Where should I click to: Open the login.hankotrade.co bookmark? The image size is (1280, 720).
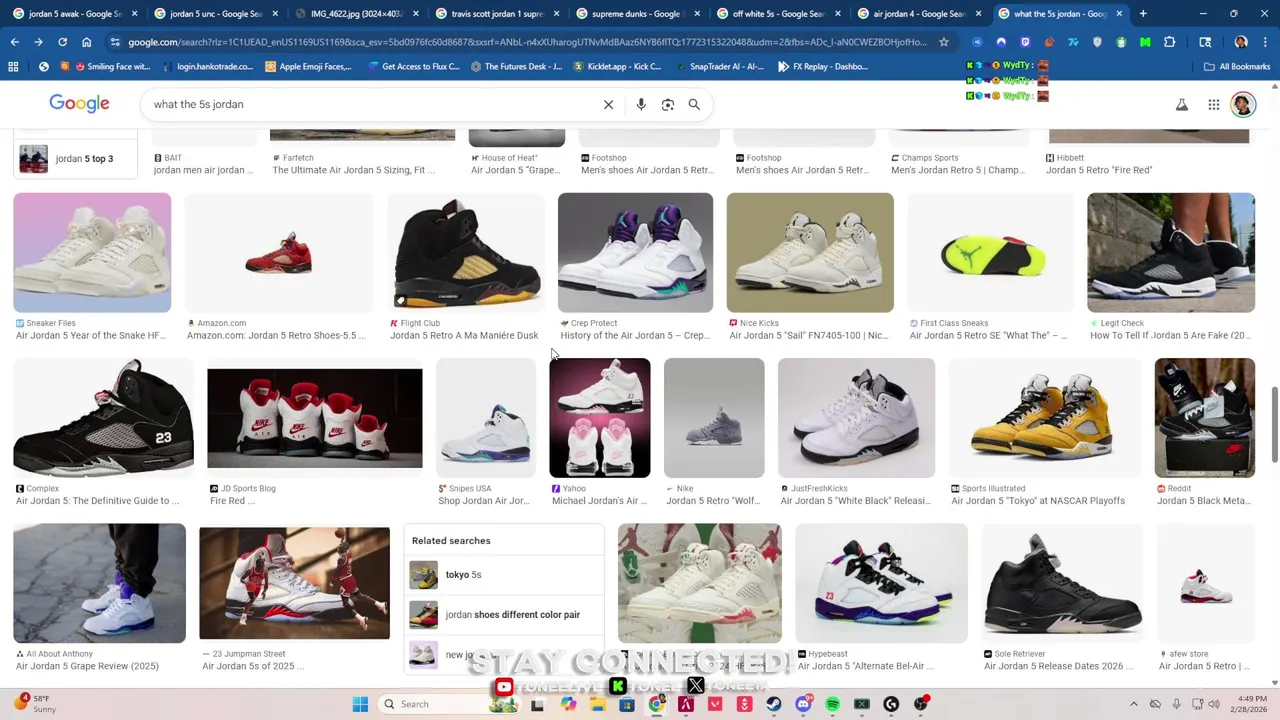coord(206,66)
